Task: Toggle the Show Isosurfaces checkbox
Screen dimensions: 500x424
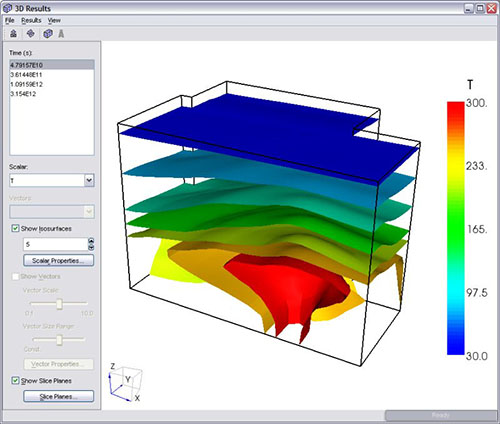Action: click(x=15, y=228)
